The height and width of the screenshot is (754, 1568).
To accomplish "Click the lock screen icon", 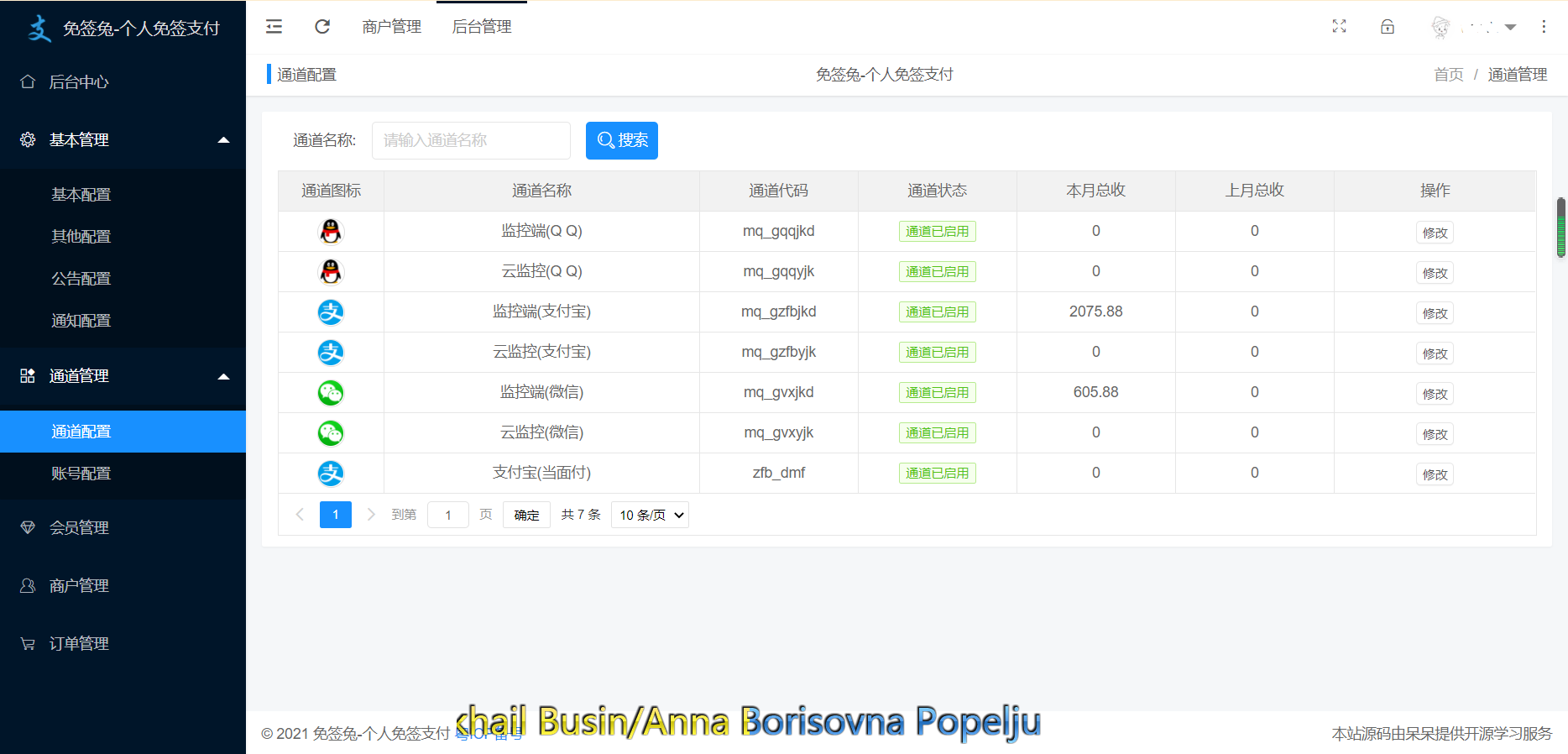I will click(1388, 27).
